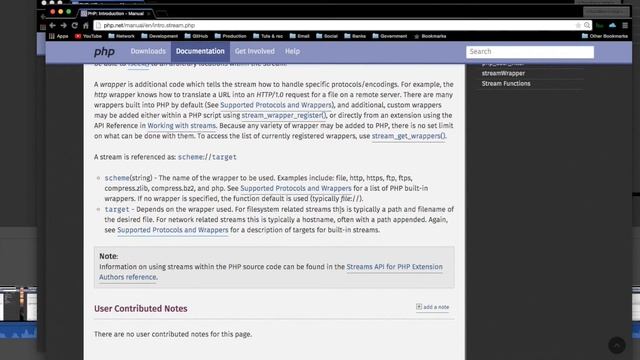Viewport: 640px width, 360px height.
Task: Open the Downloads nav item
Action: tap(148, 51)
